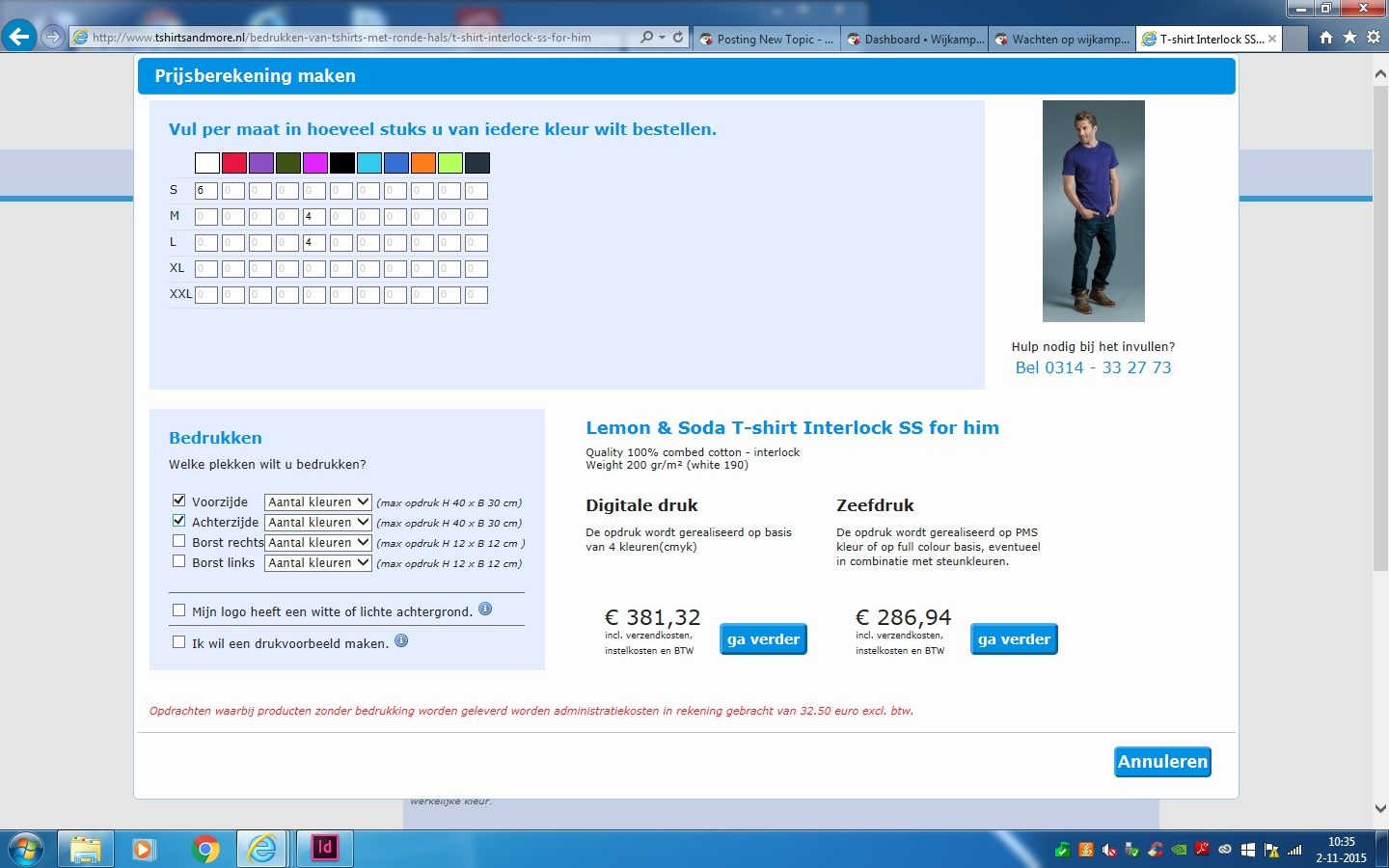
Task: Go back with the browser back arrow
Action: 19,37
